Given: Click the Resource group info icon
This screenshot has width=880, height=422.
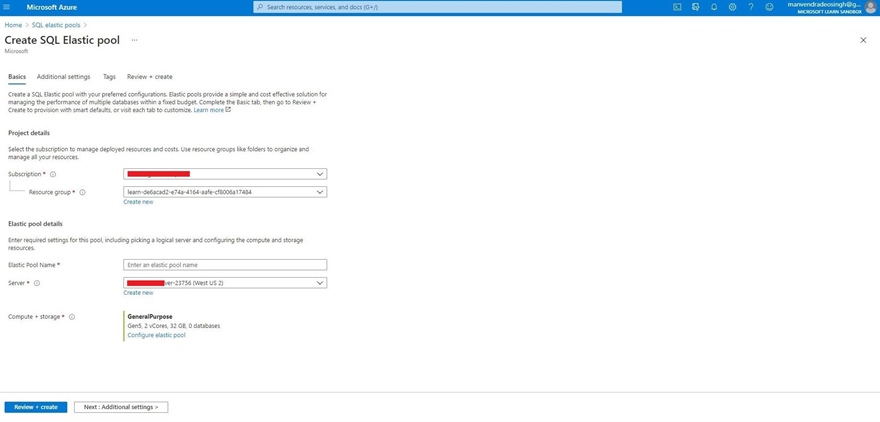Looking at the screenshot, I should pyautogui.click(x=82, y=192).
